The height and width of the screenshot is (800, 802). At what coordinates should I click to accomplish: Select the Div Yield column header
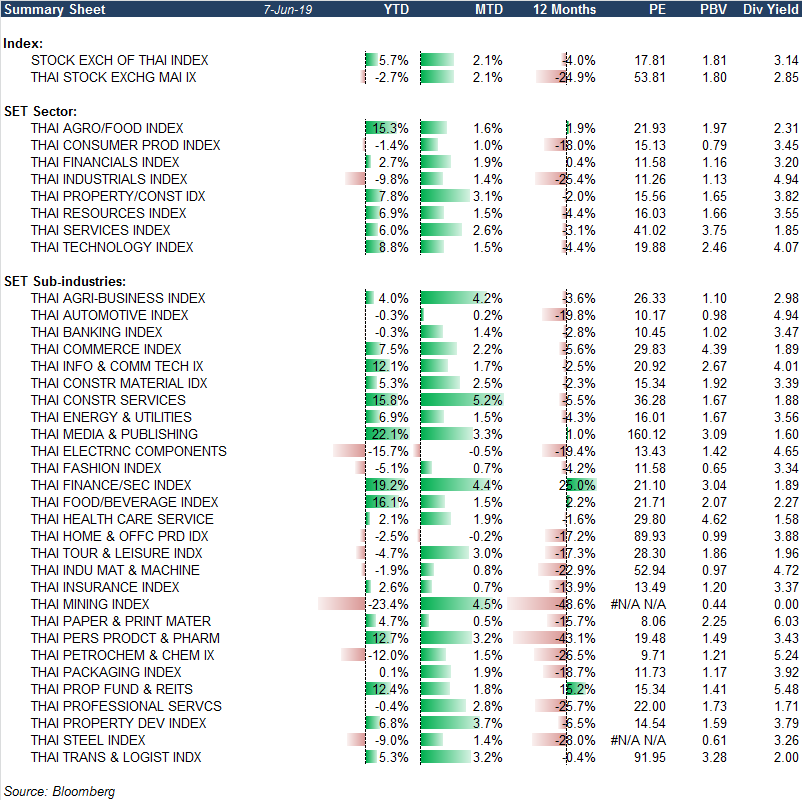coord(770,9)
